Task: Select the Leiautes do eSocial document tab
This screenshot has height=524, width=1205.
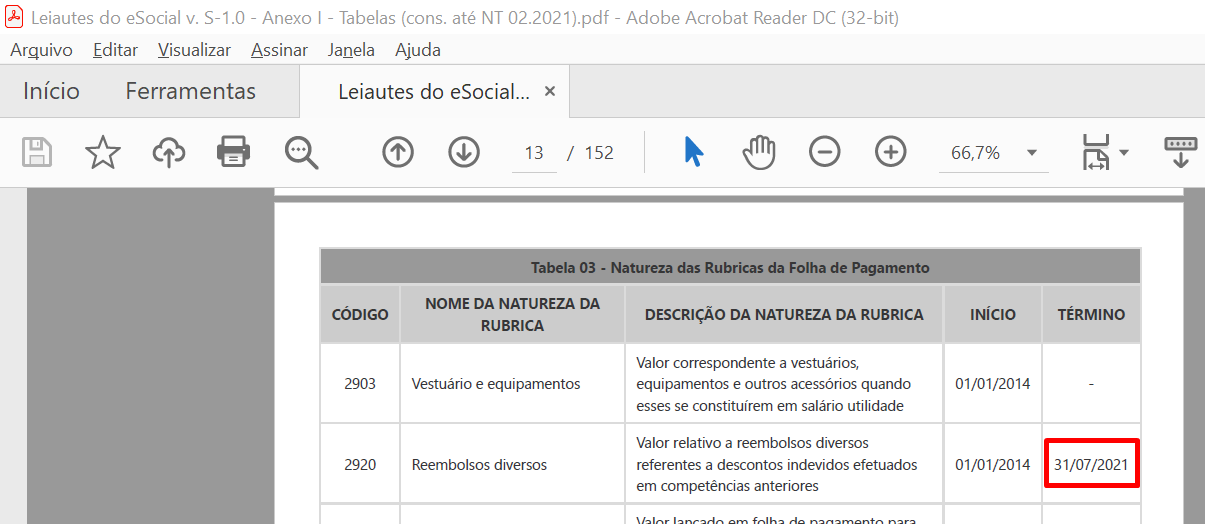Action: 434,92
